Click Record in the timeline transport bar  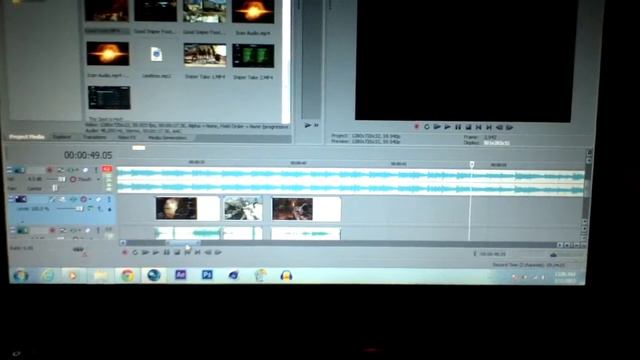(125, 253)
